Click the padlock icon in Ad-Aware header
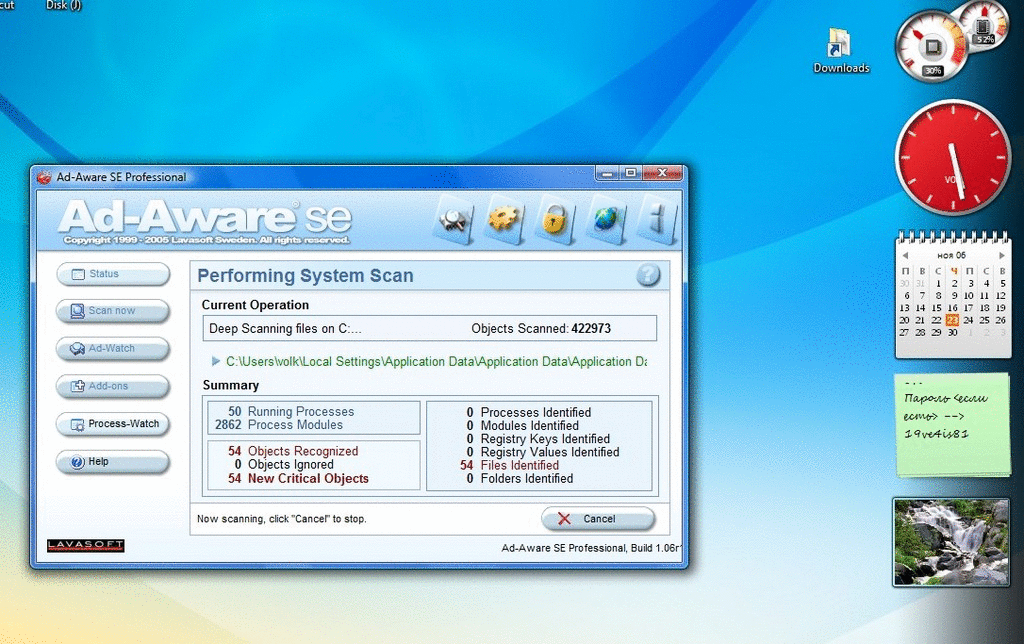 point(554,219)
